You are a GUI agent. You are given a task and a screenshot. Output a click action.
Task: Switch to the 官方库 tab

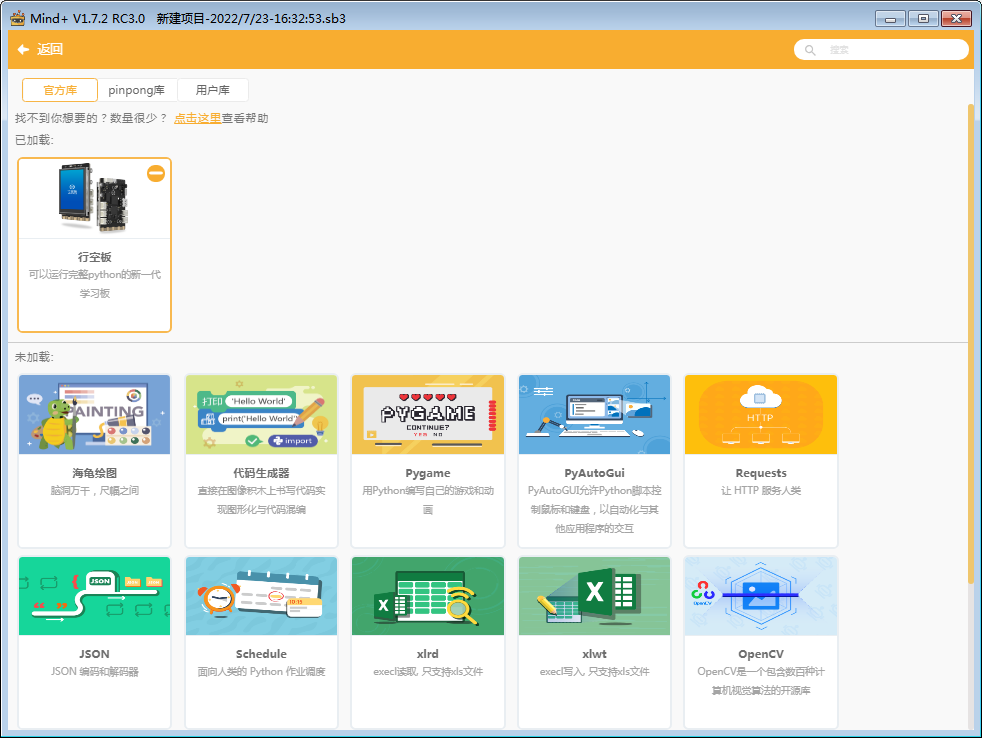(60, 90)
